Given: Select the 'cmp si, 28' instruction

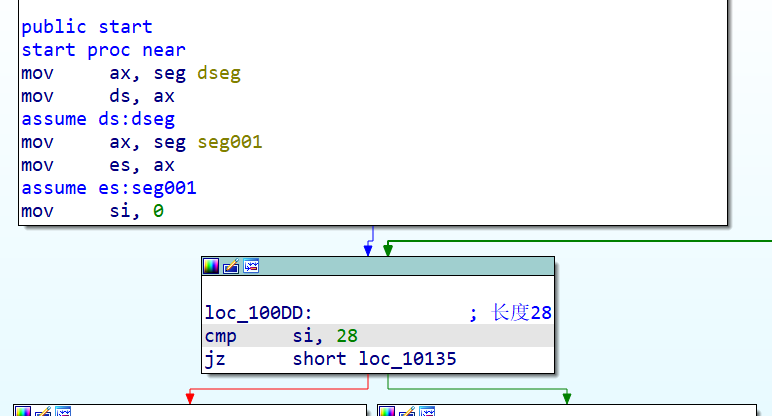Looking at the screenshot, I should pos(378,336).
